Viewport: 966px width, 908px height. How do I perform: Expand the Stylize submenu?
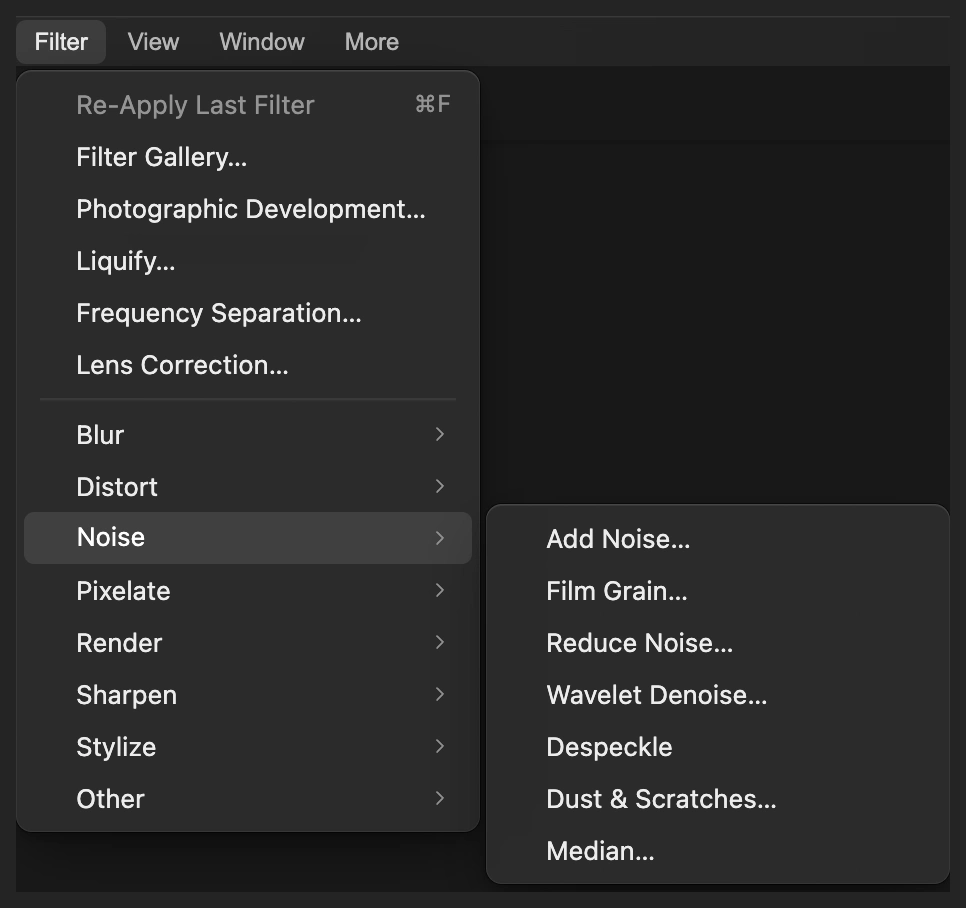point(248,747)
